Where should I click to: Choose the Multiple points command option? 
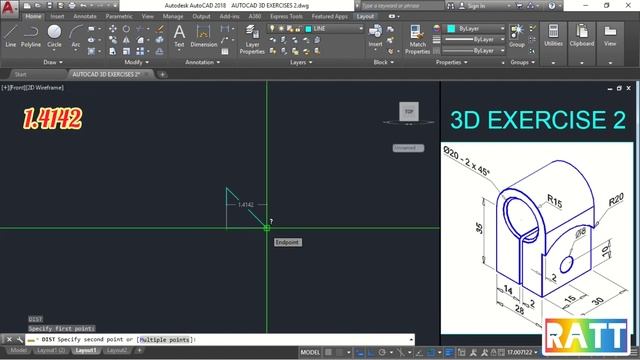(x=164, y=340)
